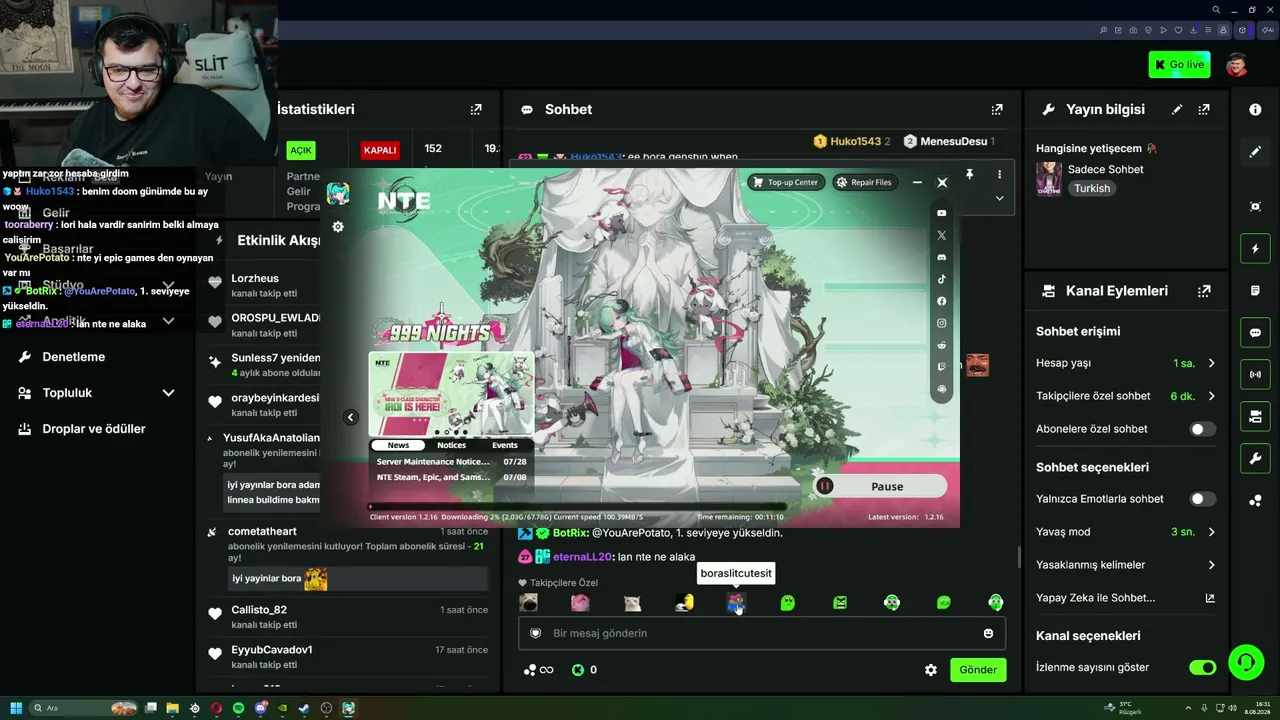This screenshot has width=1280, height=720.
Task: Open the Discord link in NTE launcher
Action: click(x=942, y=257)
